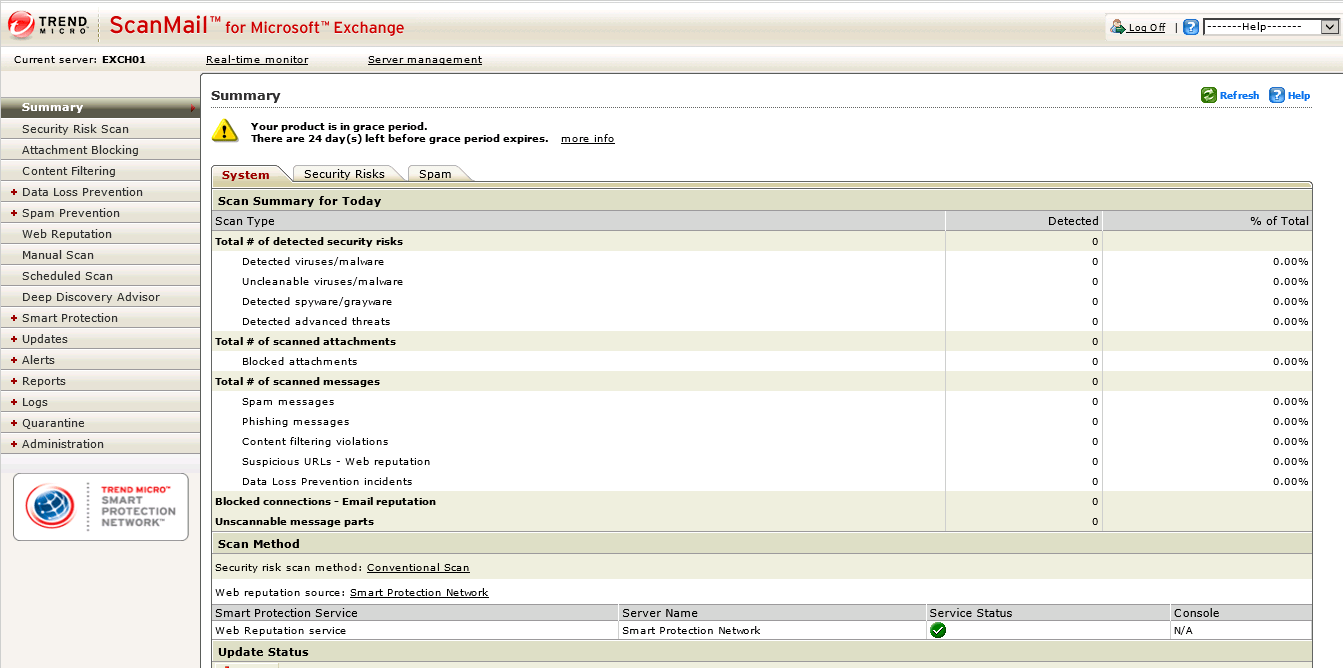Click the green Web Reputation service status checkmark
Viewport: 1343px width, 668px height.
938,630
